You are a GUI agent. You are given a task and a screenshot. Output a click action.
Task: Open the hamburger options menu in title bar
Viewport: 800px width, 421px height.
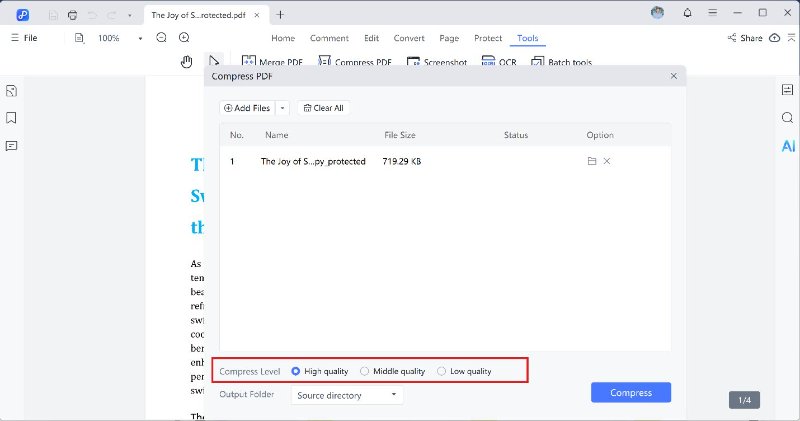click(x=712, y=13)
